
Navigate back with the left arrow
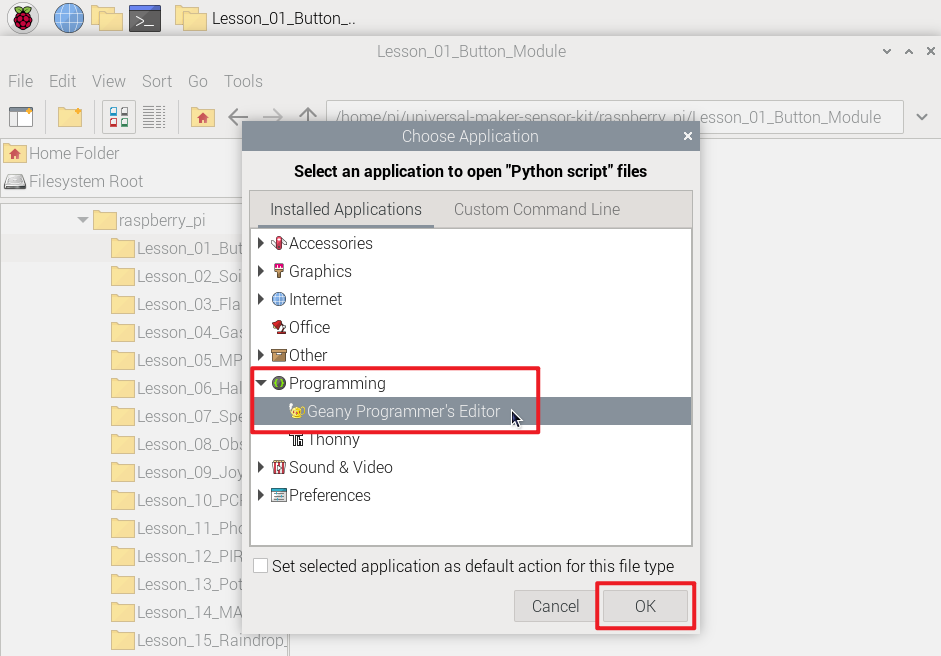coord(238,116)
